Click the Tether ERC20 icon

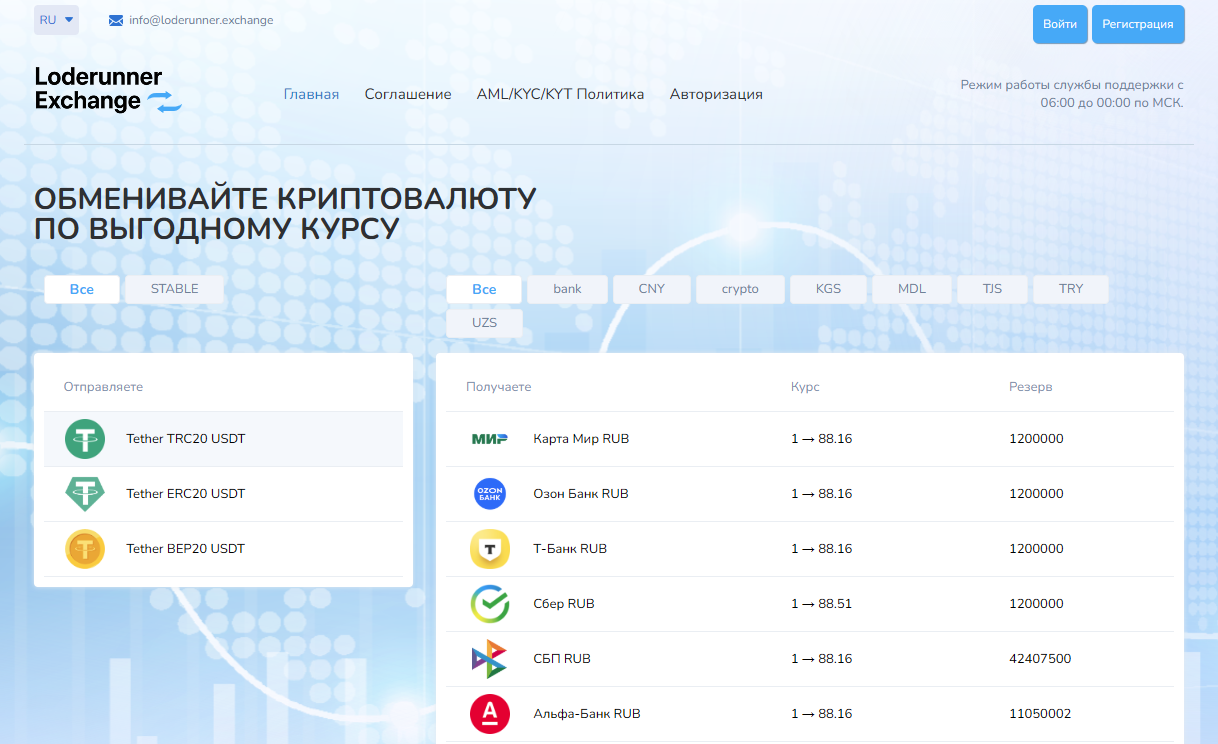pyautogui.click(x=85, y=494)
